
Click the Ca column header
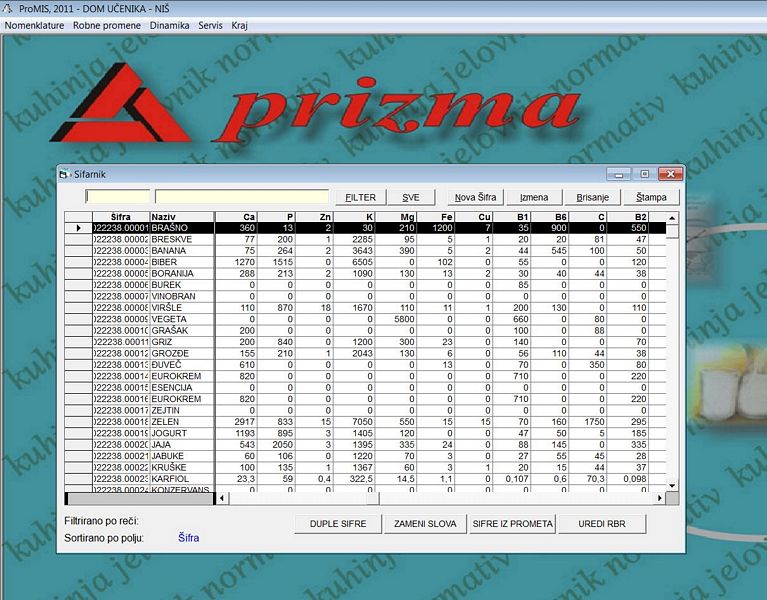236,217
